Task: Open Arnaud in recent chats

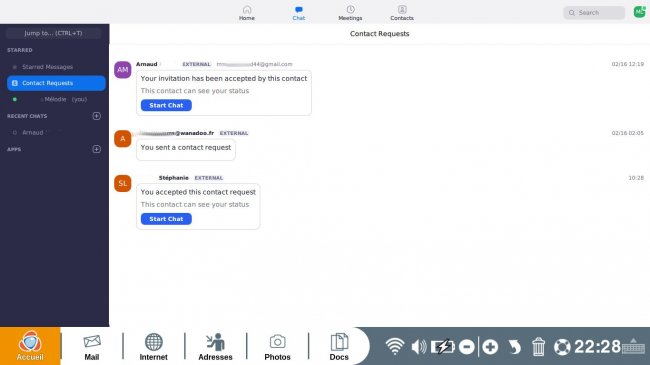Action: coord(33,133)
